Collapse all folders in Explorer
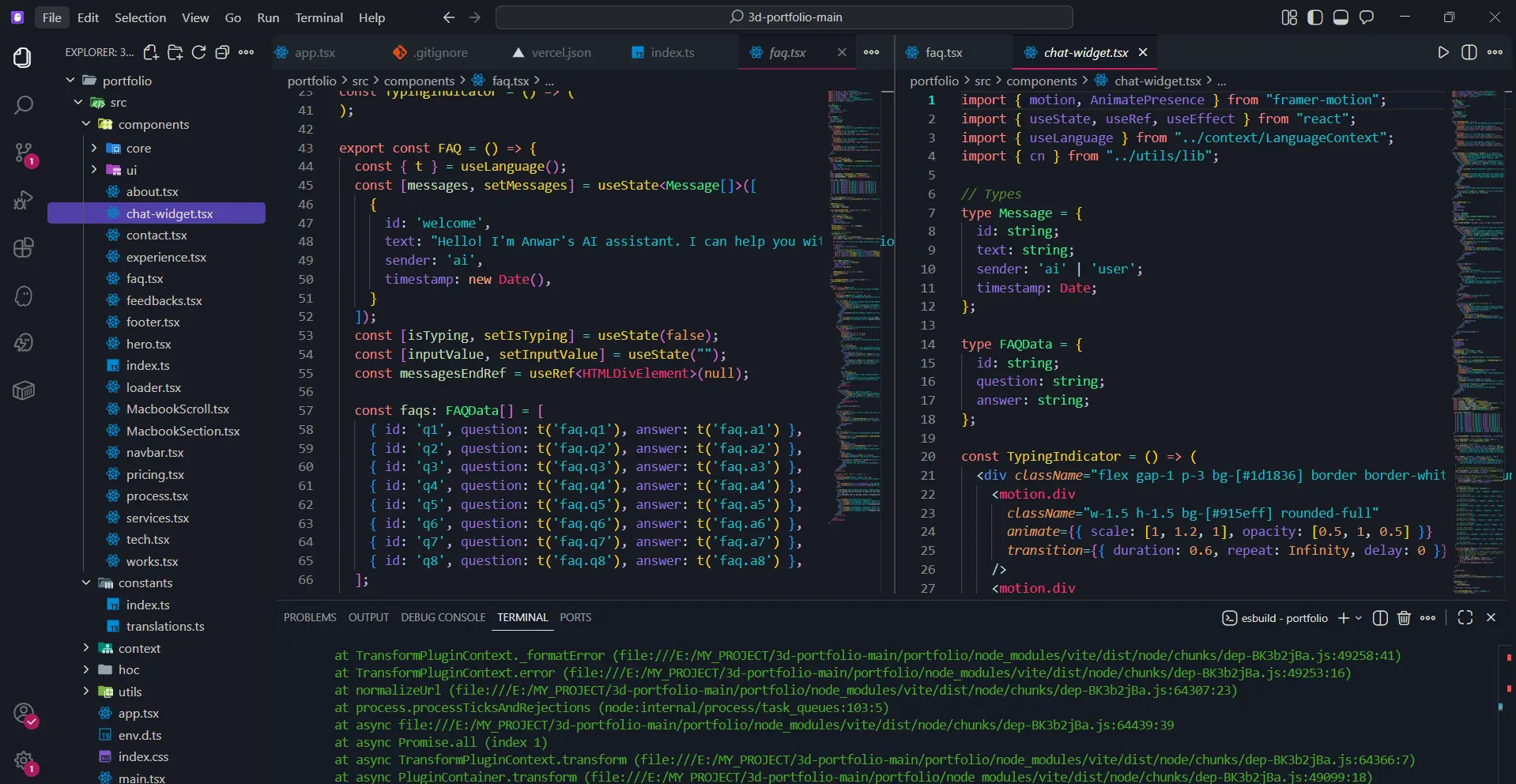This screenshot has width=1516, height=784. (x=222, y=52)
